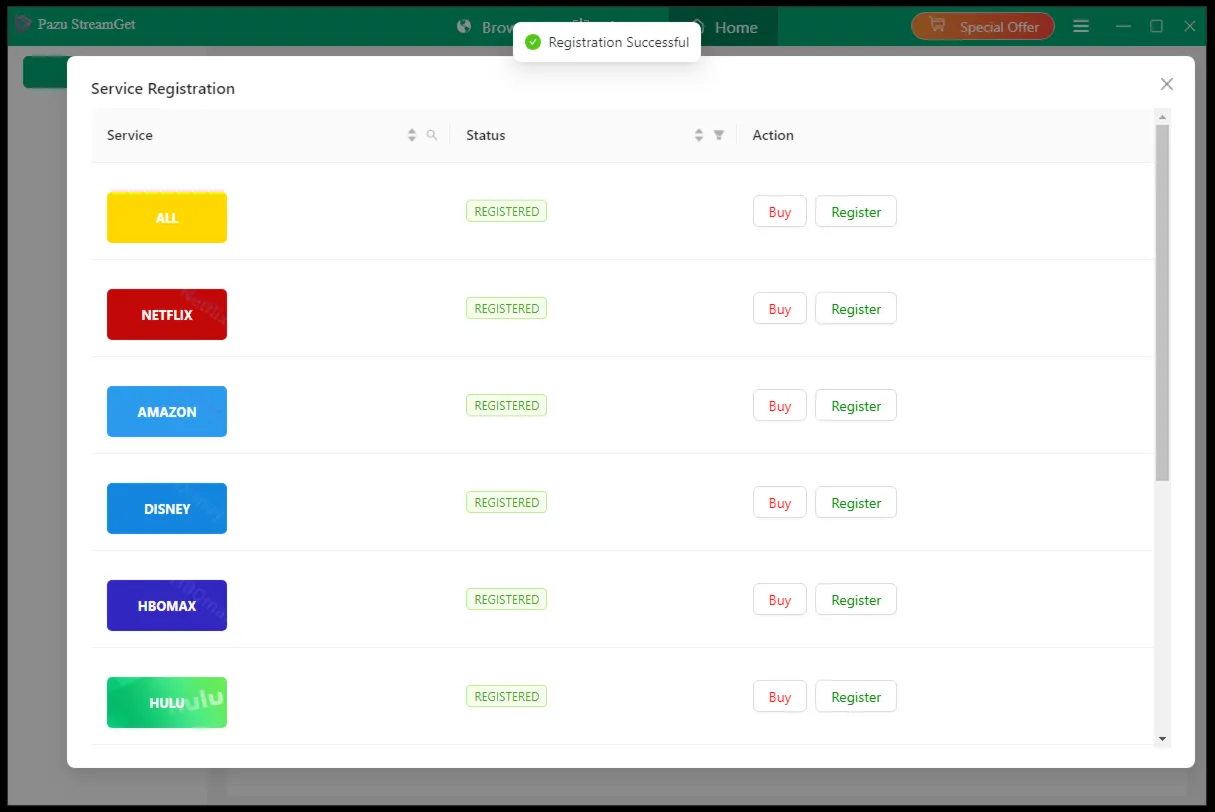Click Register for HBOMAX
Screen dimensions: 1215x812
pos(856,599)
